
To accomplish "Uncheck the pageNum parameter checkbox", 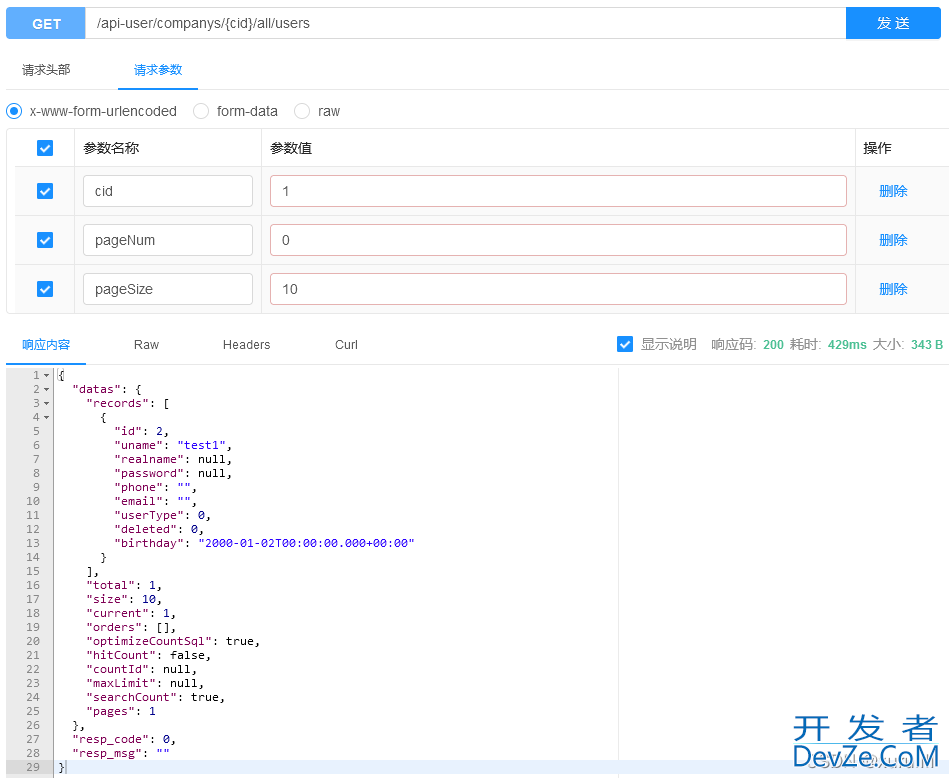I will (45, 240).
